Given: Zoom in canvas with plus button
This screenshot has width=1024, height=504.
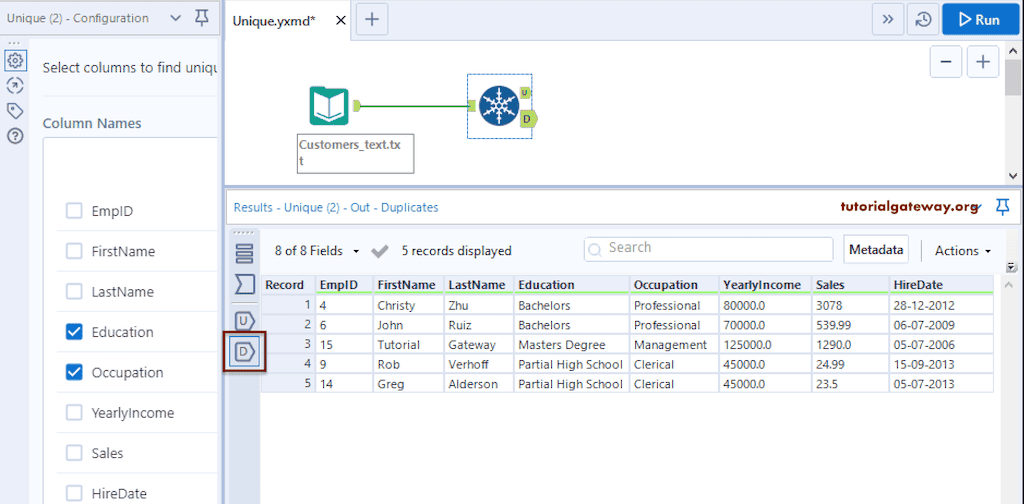Looking at the screenshot, I should [x=983, y=63].
